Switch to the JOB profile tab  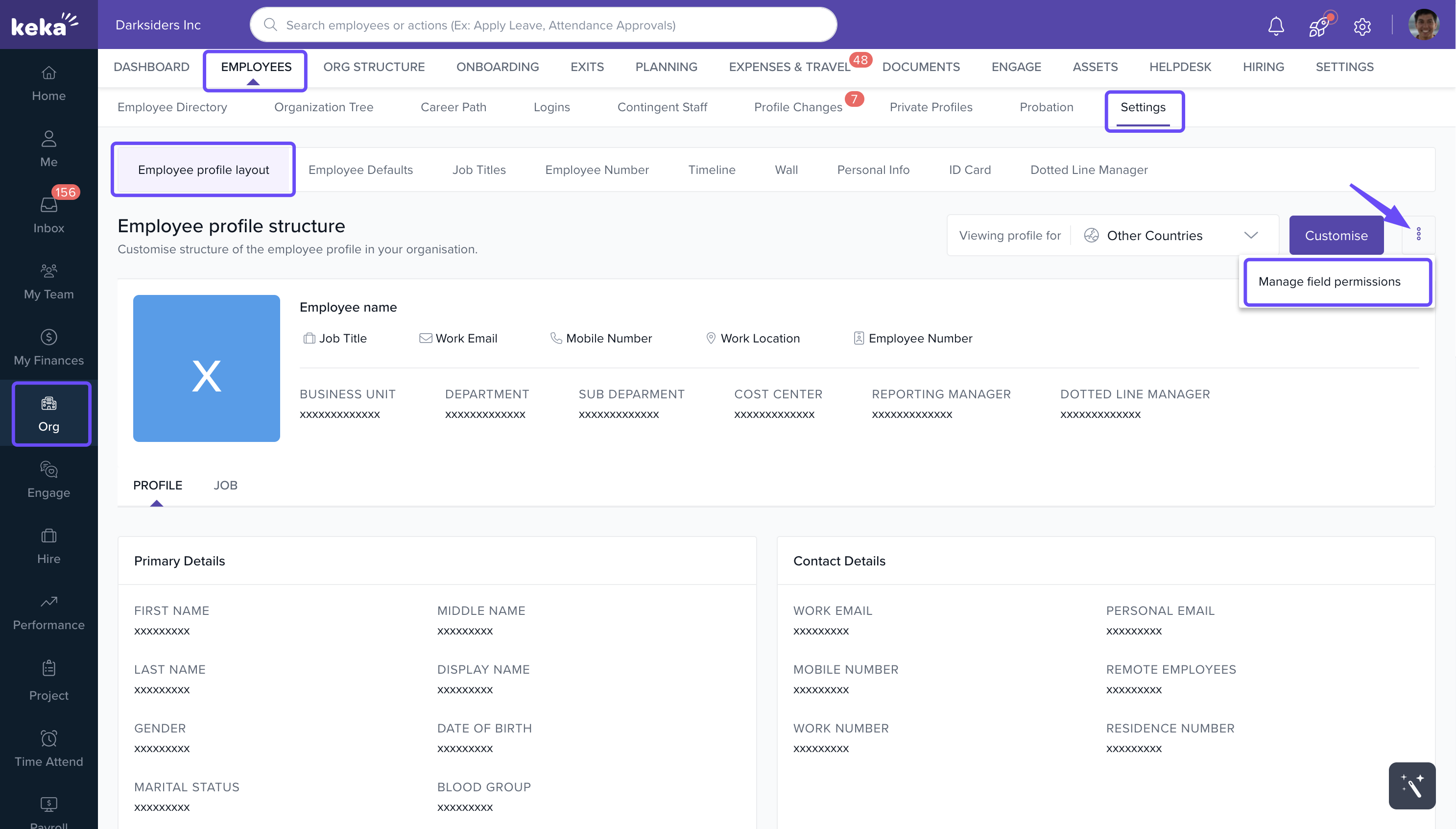[225, 485]
